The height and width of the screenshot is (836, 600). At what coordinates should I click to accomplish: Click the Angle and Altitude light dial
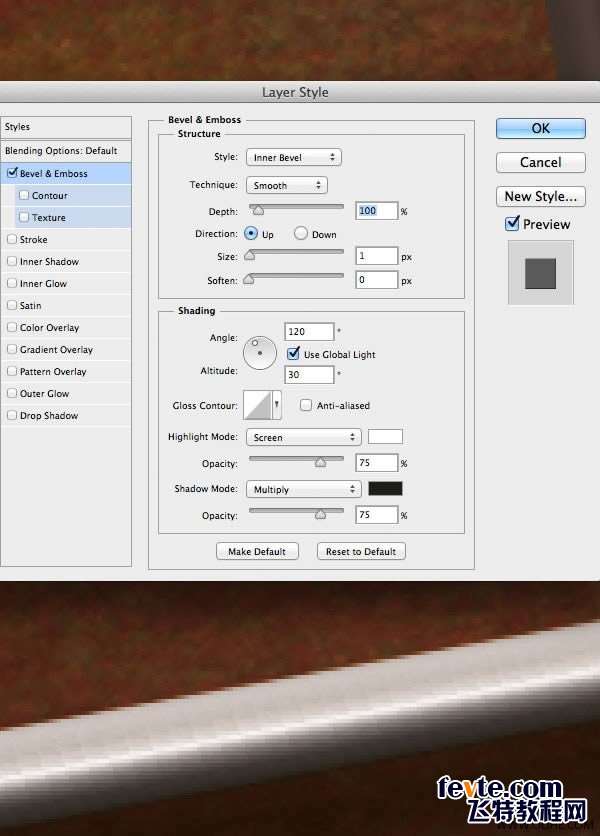(260, 352)
